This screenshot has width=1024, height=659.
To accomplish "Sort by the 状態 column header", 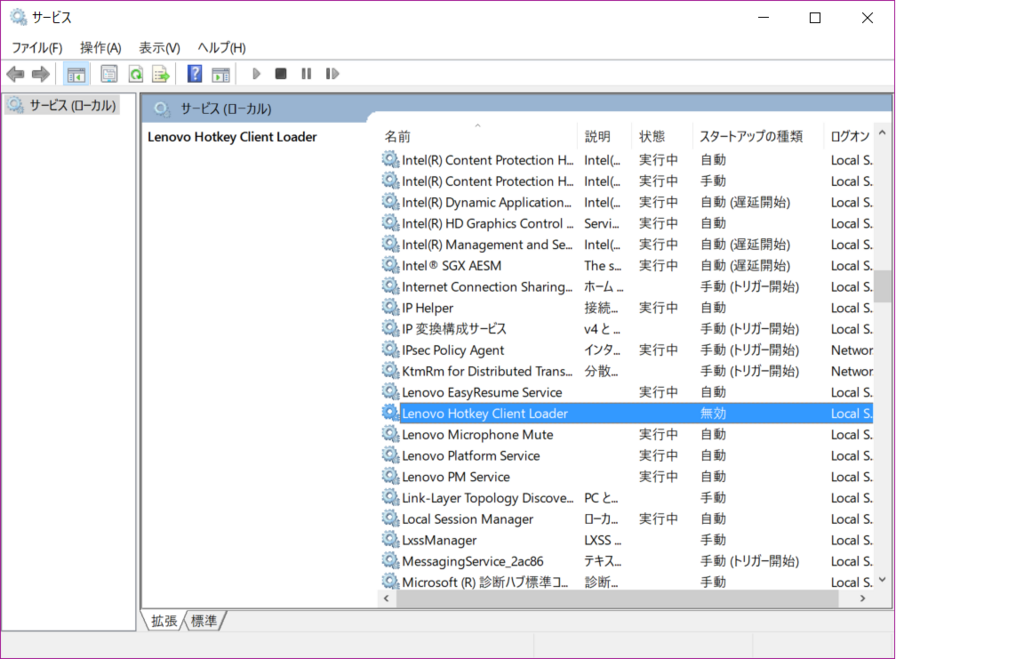I will (x=662, y=136).
